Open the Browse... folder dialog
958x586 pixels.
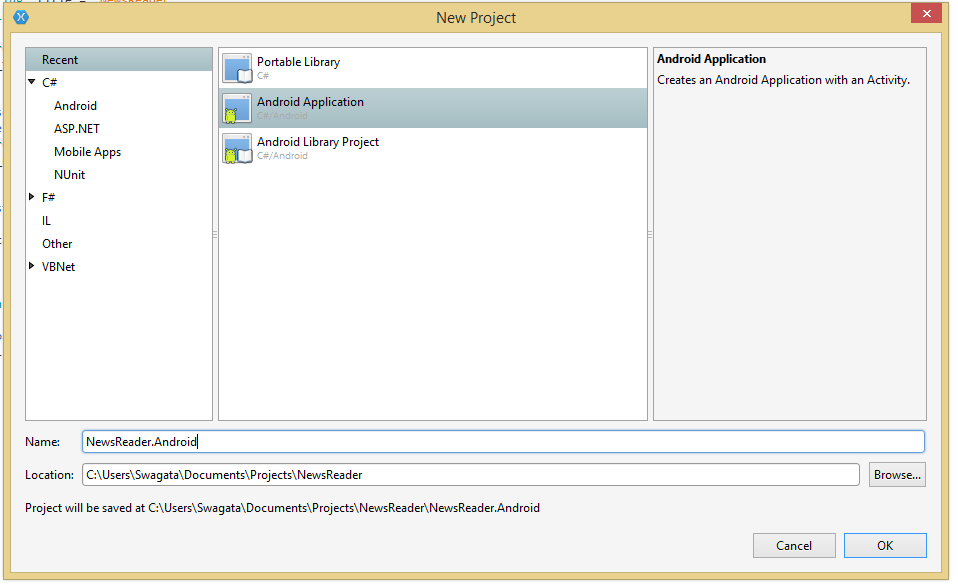click(x=897, y=475)
